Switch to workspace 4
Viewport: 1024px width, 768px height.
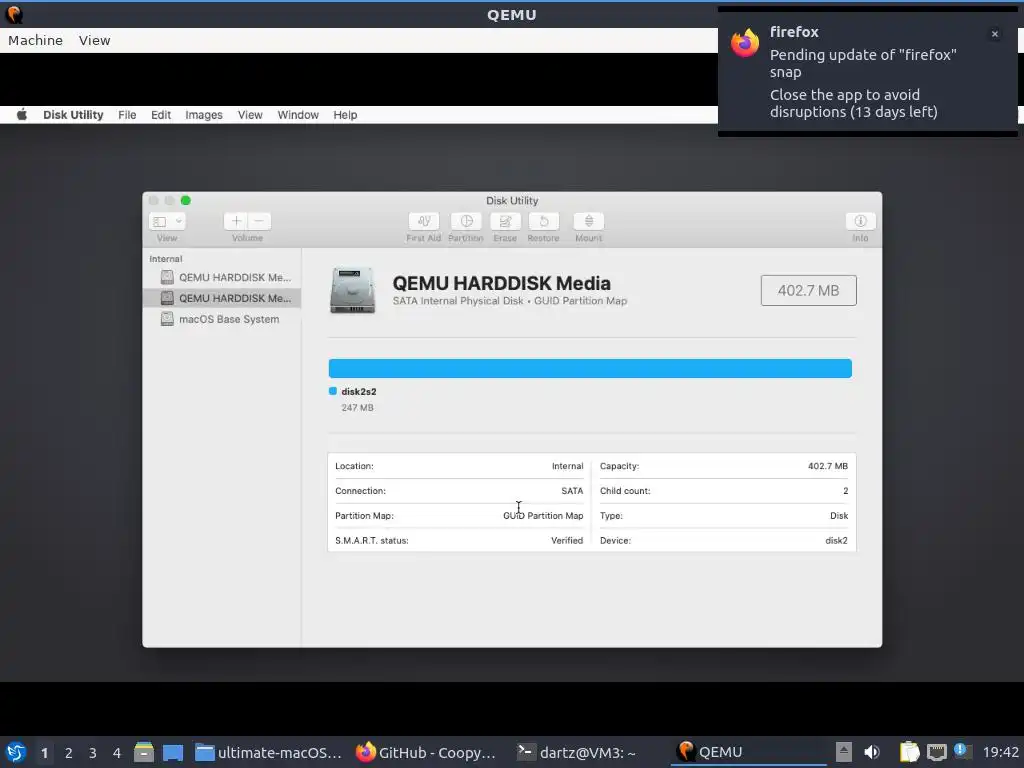pyautogui.click(x=116, y=753)
